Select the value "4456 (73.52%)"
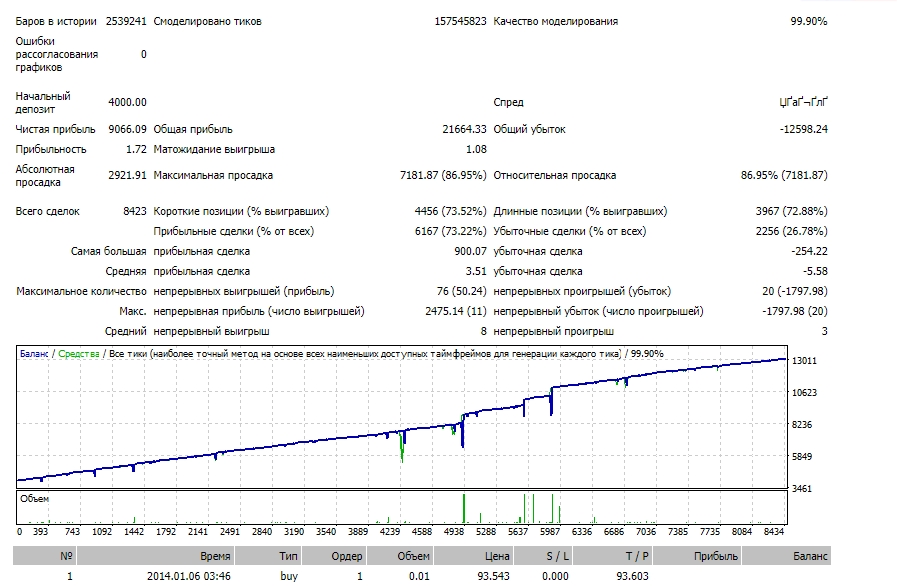The width and height of the screenshot is (897, 586). point(451,211)
